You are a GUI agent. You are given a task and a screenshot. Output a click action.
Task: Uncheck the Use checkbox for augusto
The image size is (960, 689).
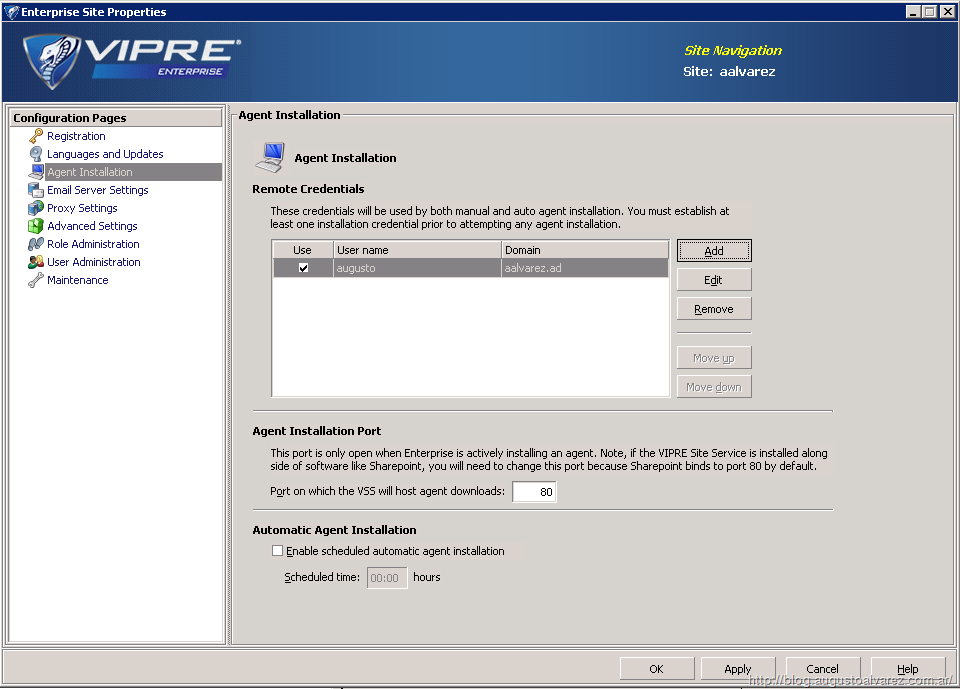coord(303,268)
